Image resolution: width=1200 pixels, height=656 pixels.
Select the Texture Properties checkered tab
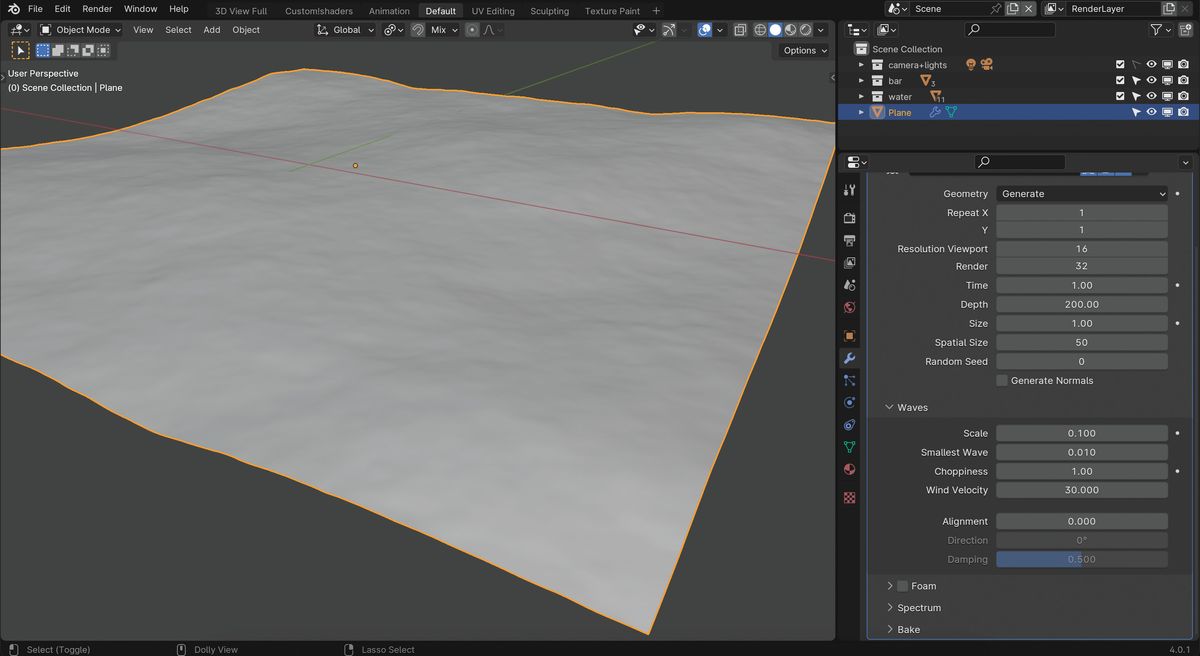tap(849, 497)
